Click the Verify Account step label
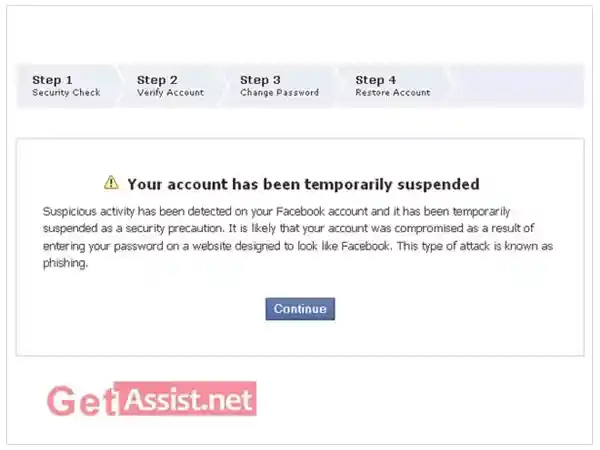Image resolution: width=600 pixels, height=450 pixels. point(171,92)
